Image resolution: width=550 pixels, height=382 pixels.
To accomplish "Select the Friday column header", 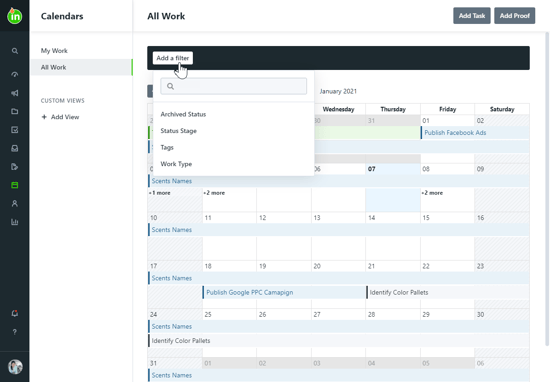I will [x=448, y=109].
